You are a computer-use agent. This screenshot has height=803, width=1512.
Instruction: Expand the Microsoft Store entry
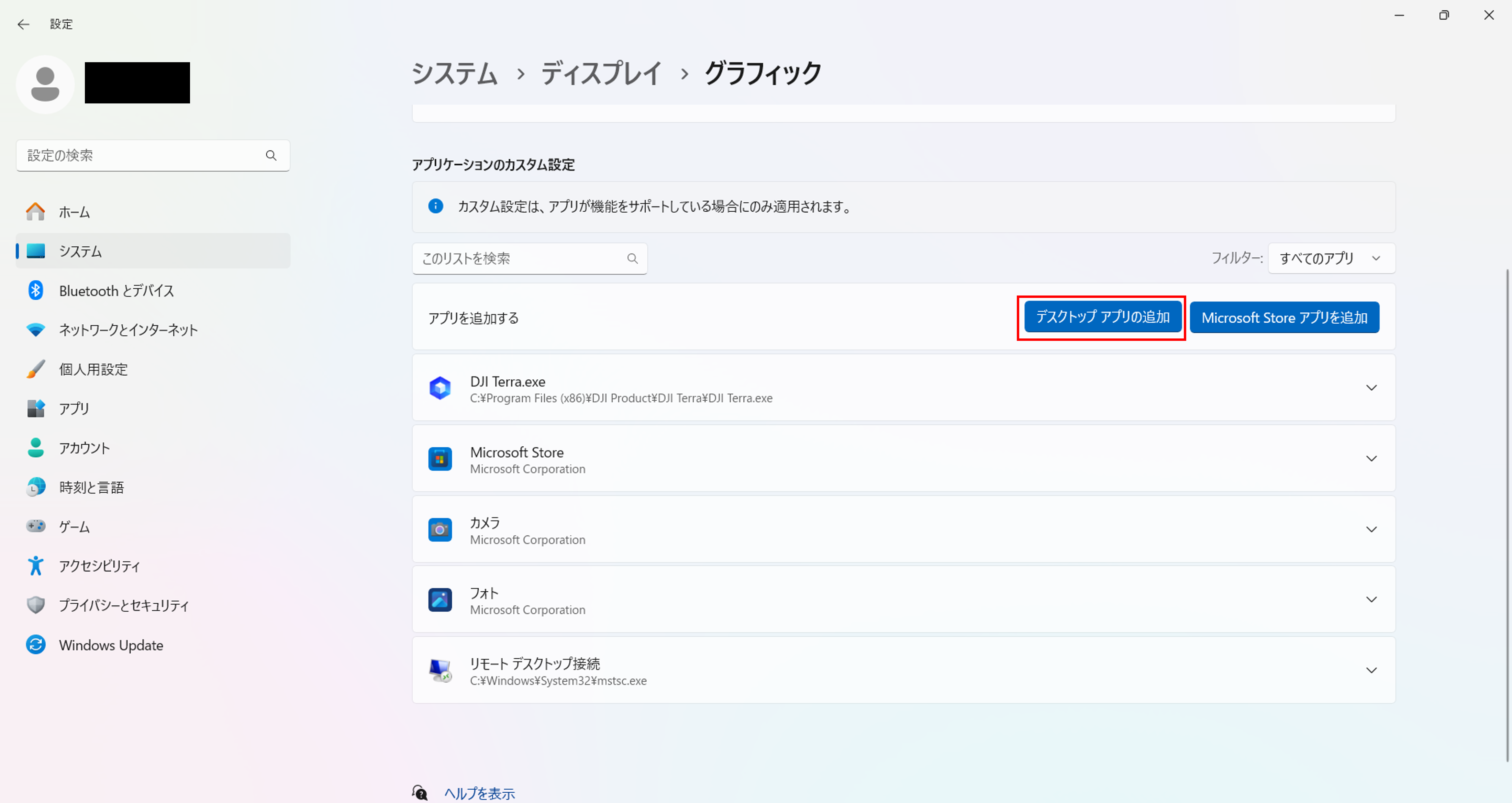click(x=1371, y=459)
